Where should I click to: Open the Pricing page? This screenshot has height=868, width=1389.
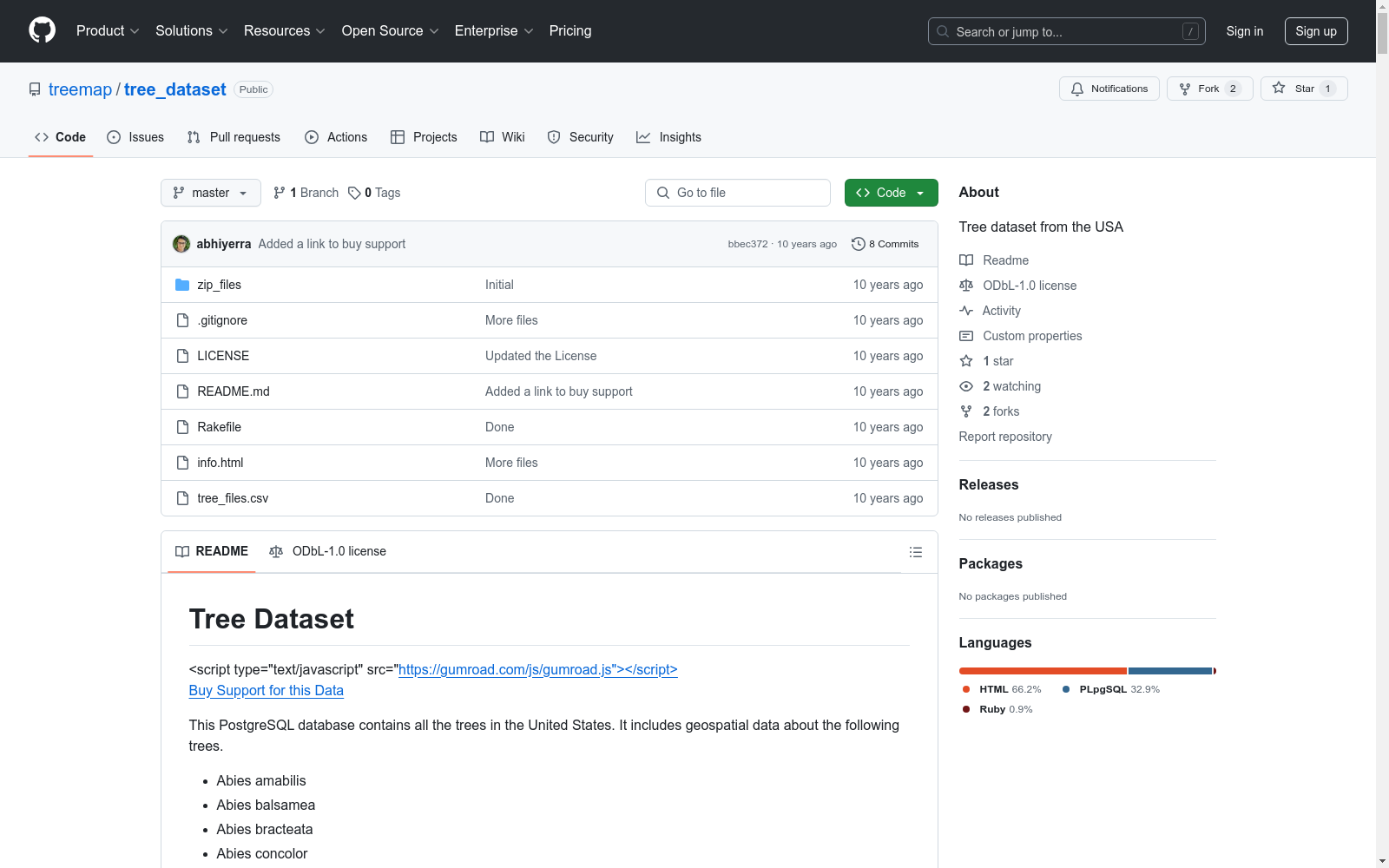click(x=570, y=31)
